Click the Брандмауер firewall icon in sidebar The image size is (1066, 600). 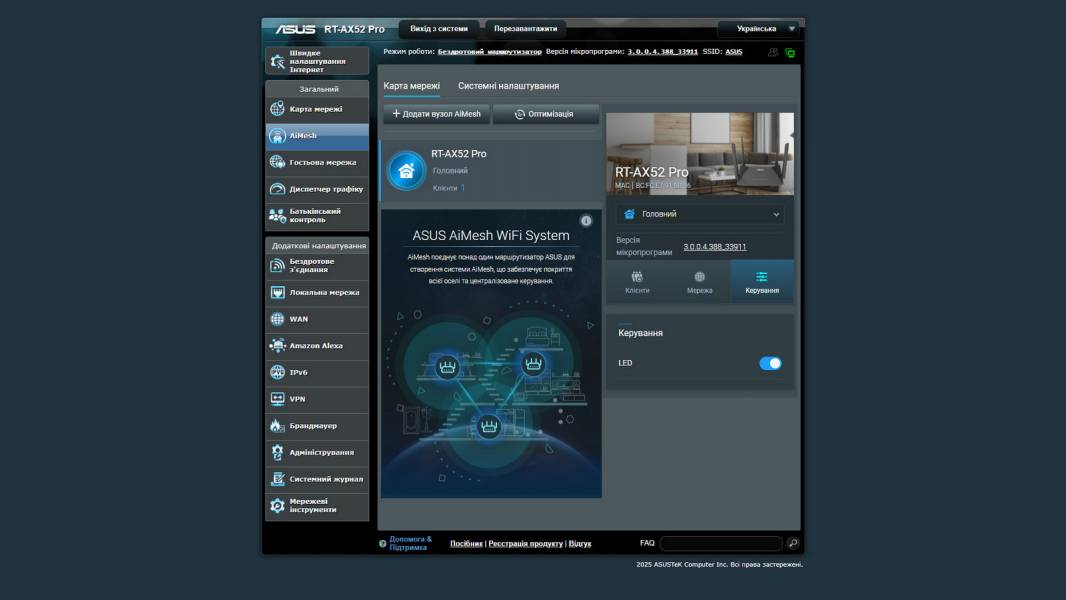point(277,426)
